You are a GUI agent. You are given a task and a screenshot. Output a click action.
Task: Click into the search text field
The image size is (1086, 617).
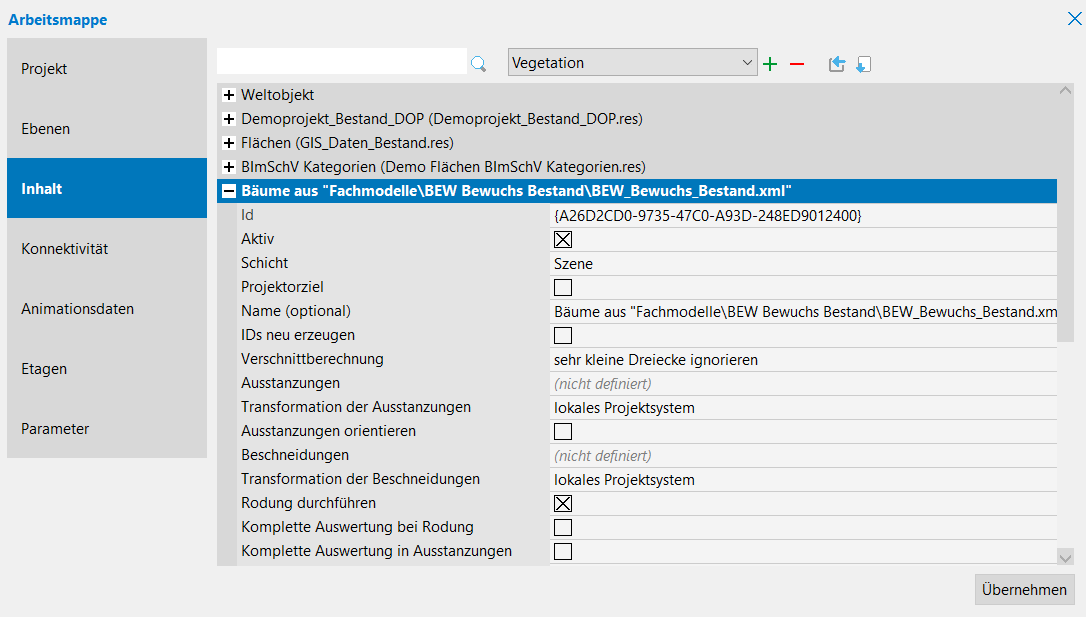(341, 62)
